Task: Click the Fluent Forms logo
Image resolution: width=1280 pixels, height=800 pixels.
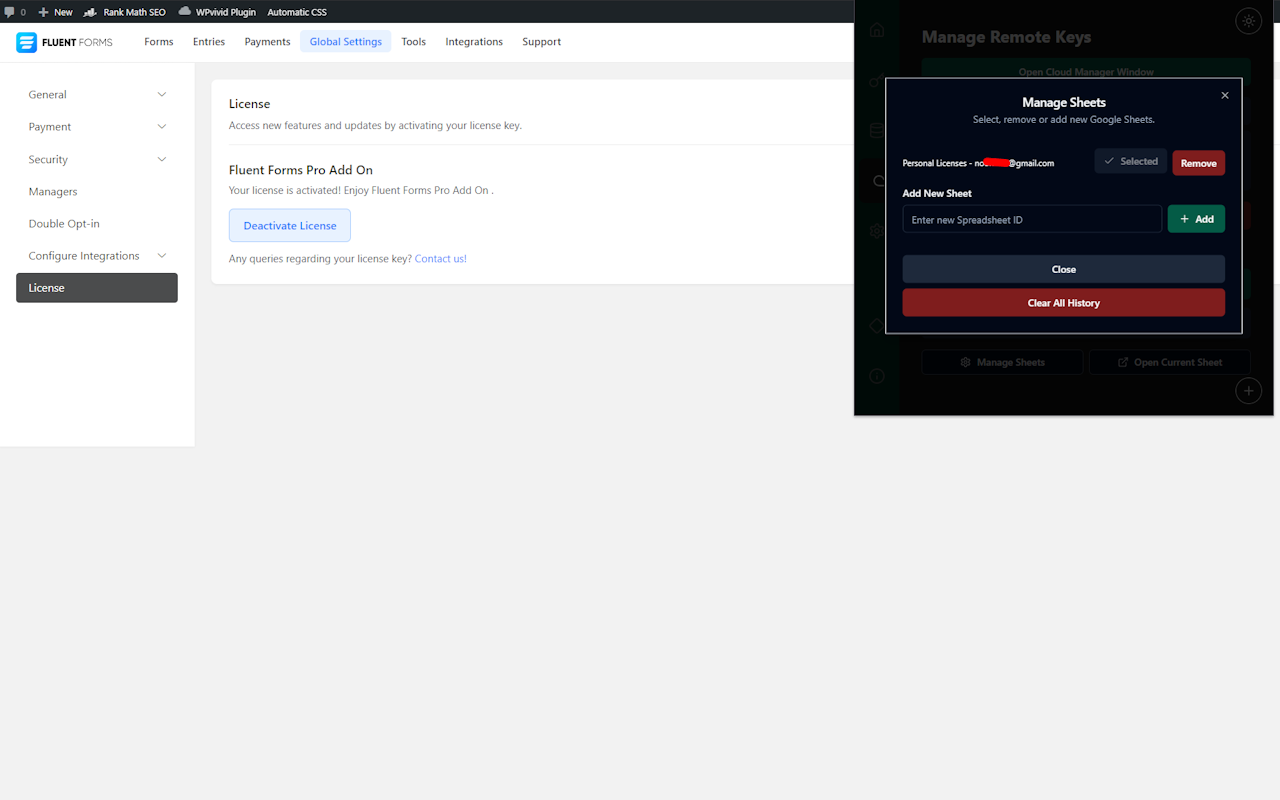Action: tap(64, 42)
